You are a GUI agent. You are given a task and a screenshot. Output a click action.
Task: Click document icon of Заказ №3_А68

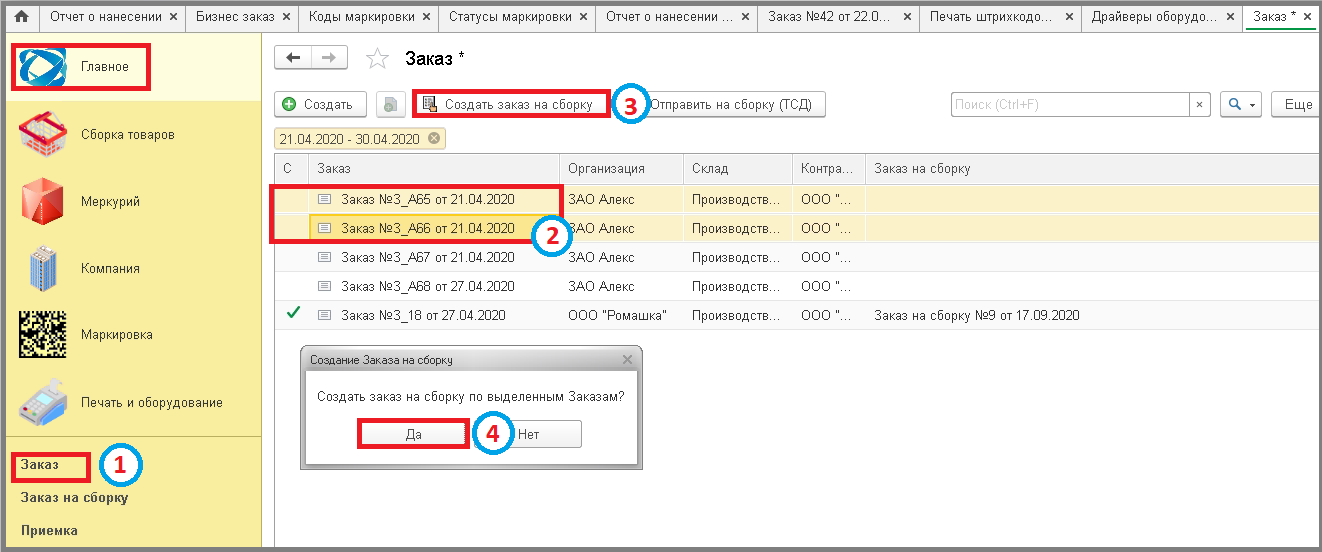[x=324, y=286]
